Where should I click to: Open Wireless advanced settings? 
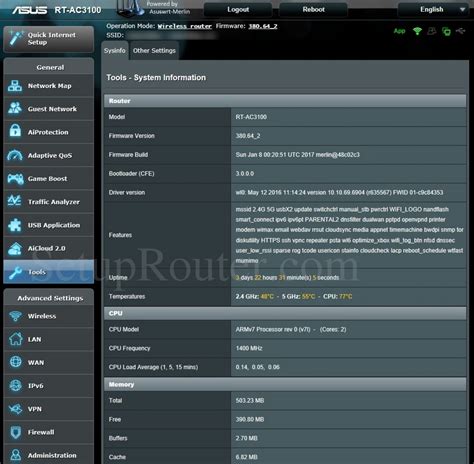49,316
